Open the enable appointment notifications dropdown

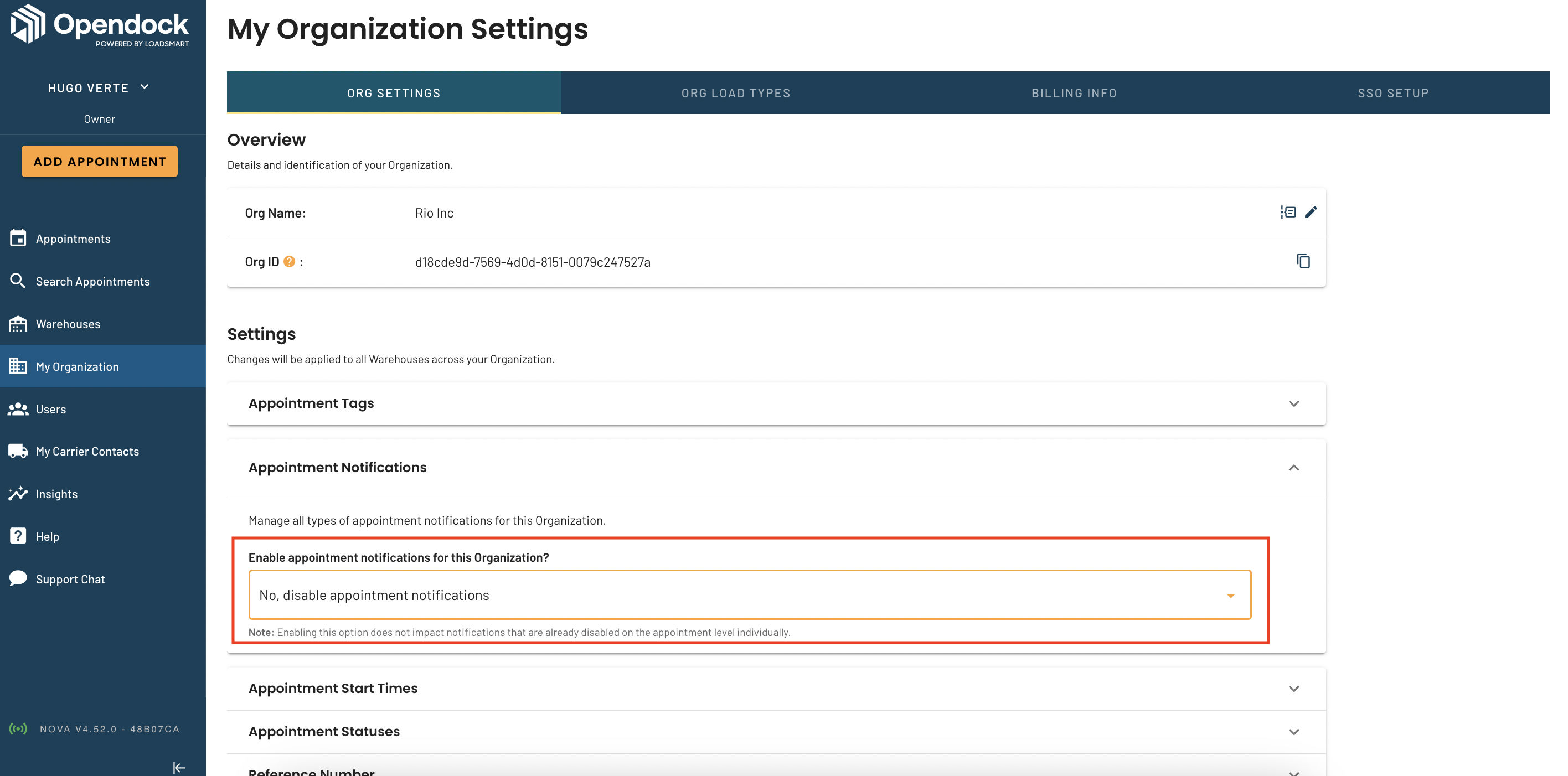(749, 594)
